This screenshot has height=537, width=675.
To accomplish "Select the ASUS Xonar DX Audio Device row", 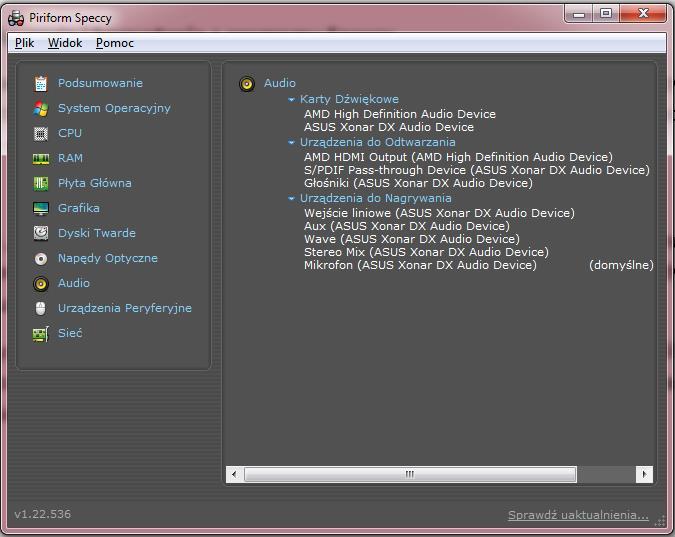I will (x=389, y=127).
